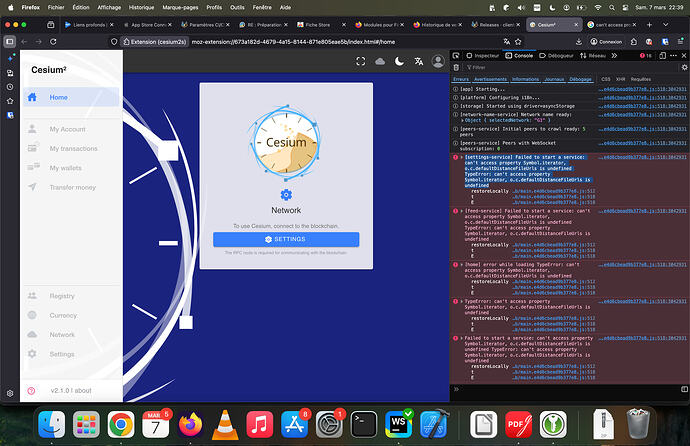The height and width of the screenshot is (446, 690).
Task: Click the Home icon in Cesium sidebar
Action: pyautogui.click(x=32, y=97)
